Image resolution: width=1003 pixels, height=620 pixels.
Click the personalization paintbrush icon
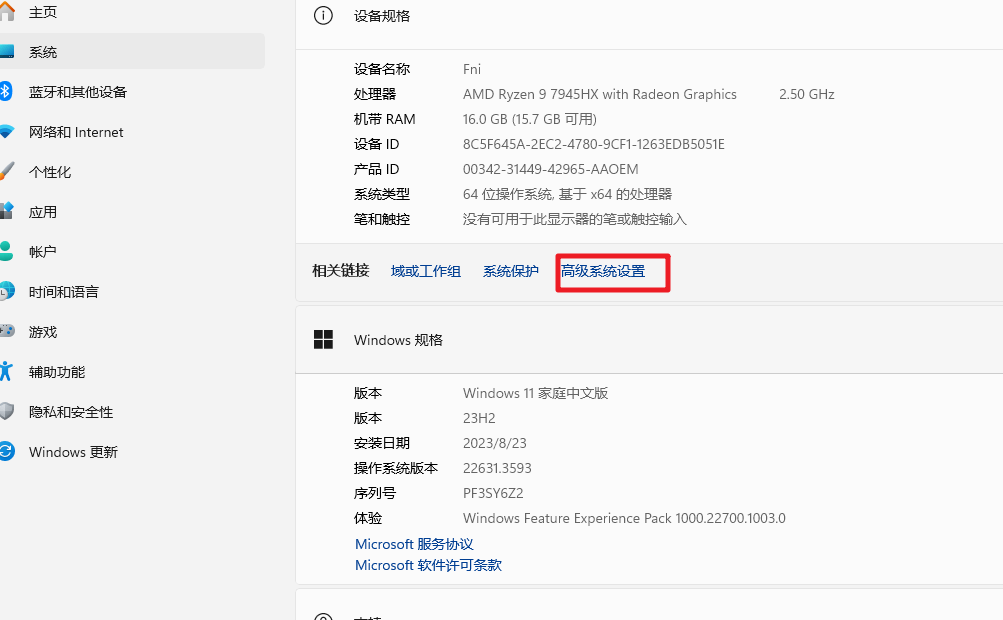pyautogui.click(x=6, y=171)
